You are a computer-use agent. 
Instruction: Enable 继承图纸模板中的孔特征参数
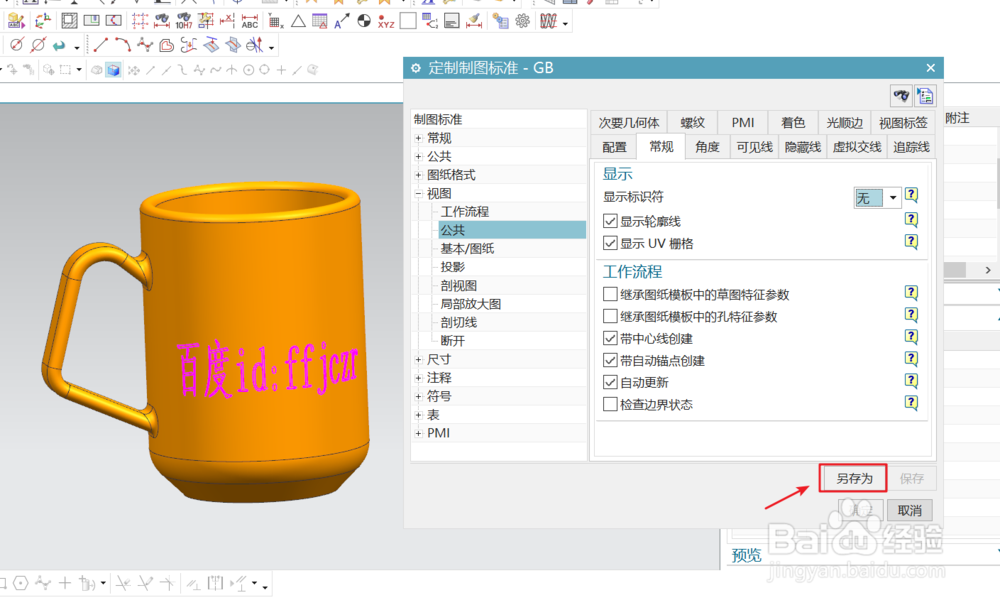pyautogui.click(x=610, y=316)
